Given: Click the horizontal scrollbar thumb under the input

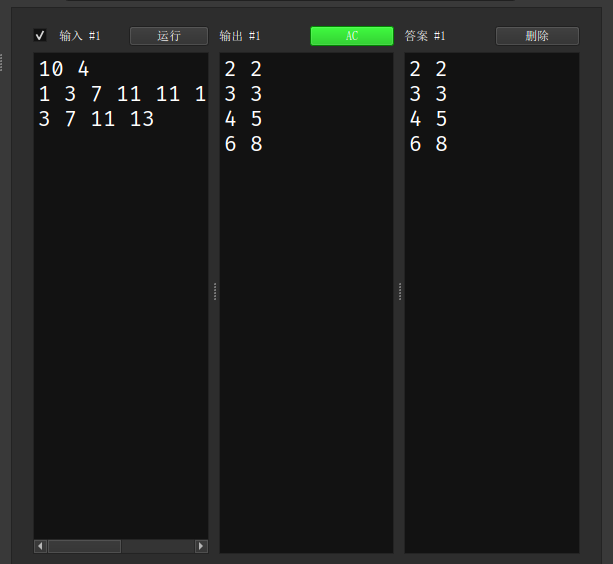Looking at the screenshot, I should coord(84,546).
